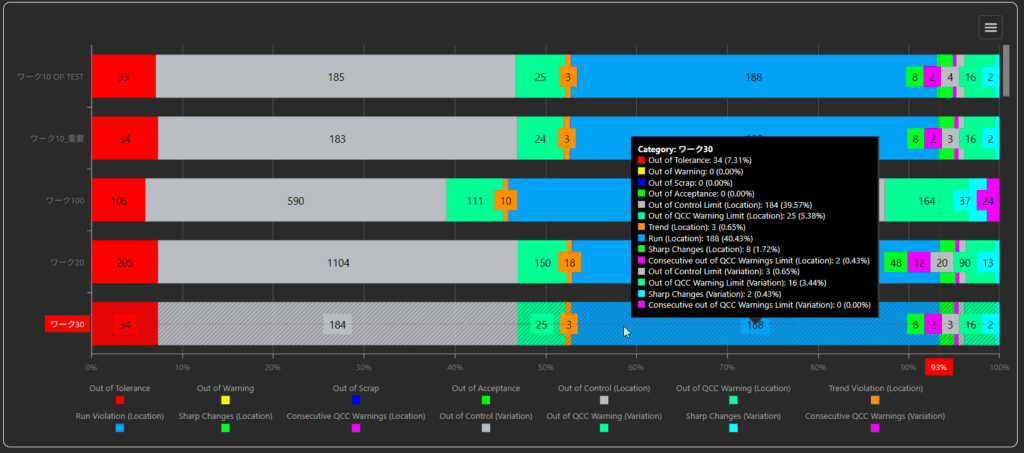Click the vertical scrollbar at right edge
The height and width of the screenshot is (453, 1024).
(x=1006, y=72)
